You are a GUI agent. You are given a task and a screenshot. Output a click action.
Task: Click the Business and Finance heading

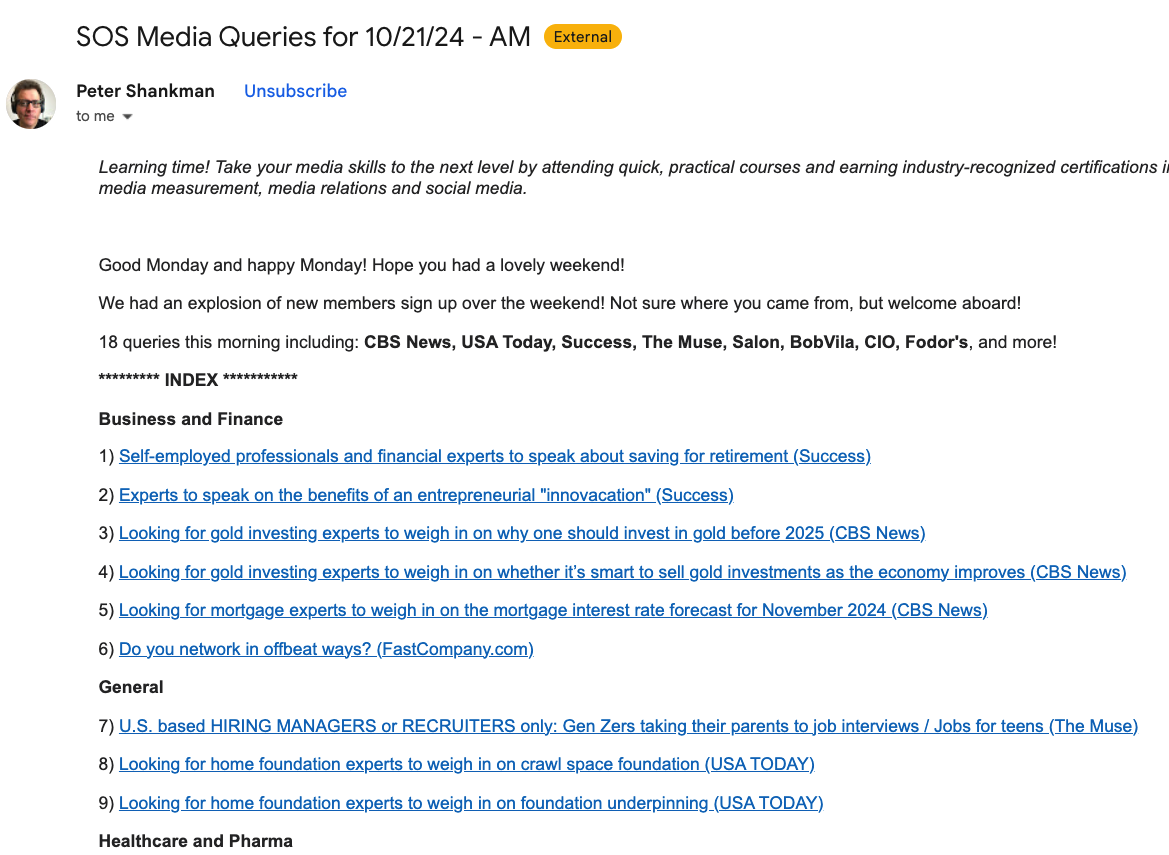(191, 419)
